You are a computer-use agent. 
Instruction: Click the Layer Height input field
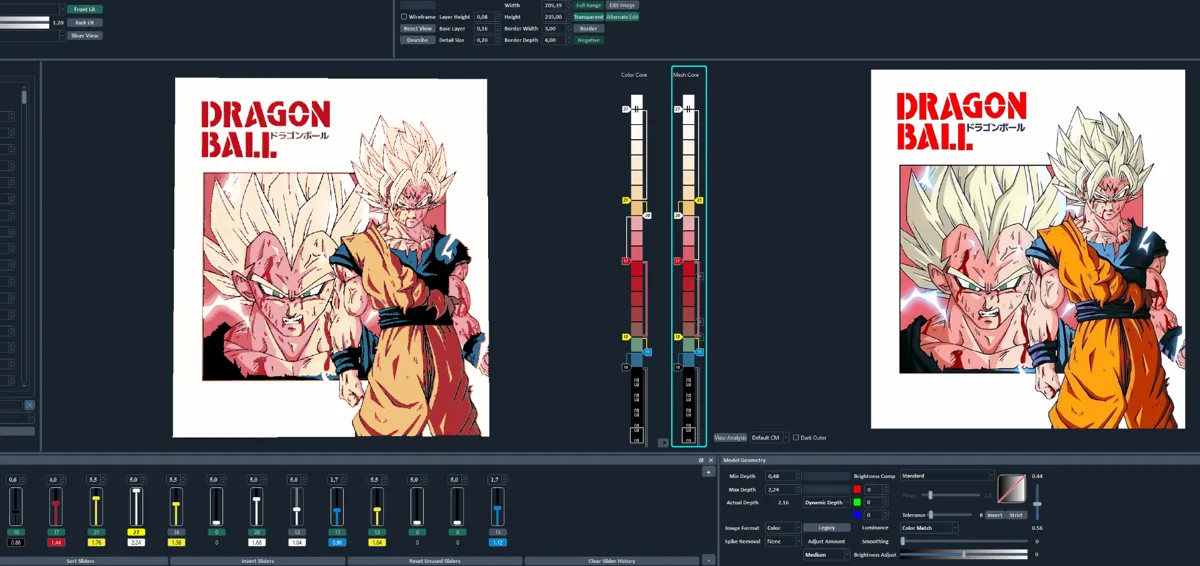(x=486, y=17)
